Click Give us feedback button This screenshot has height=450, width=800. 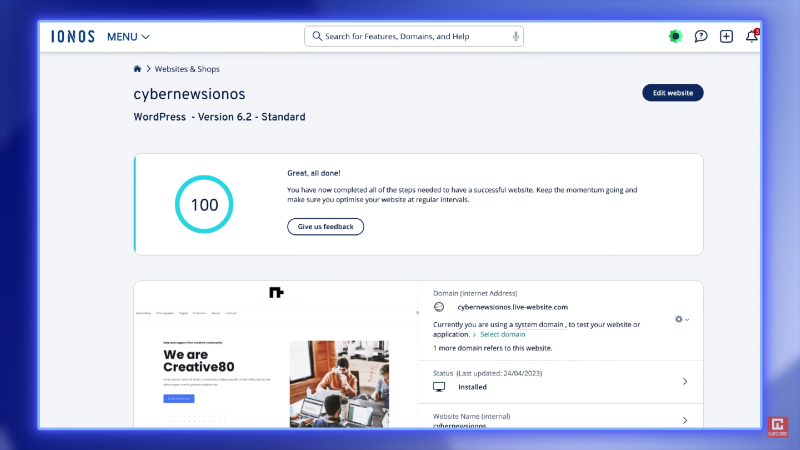(x=326, y=227)
